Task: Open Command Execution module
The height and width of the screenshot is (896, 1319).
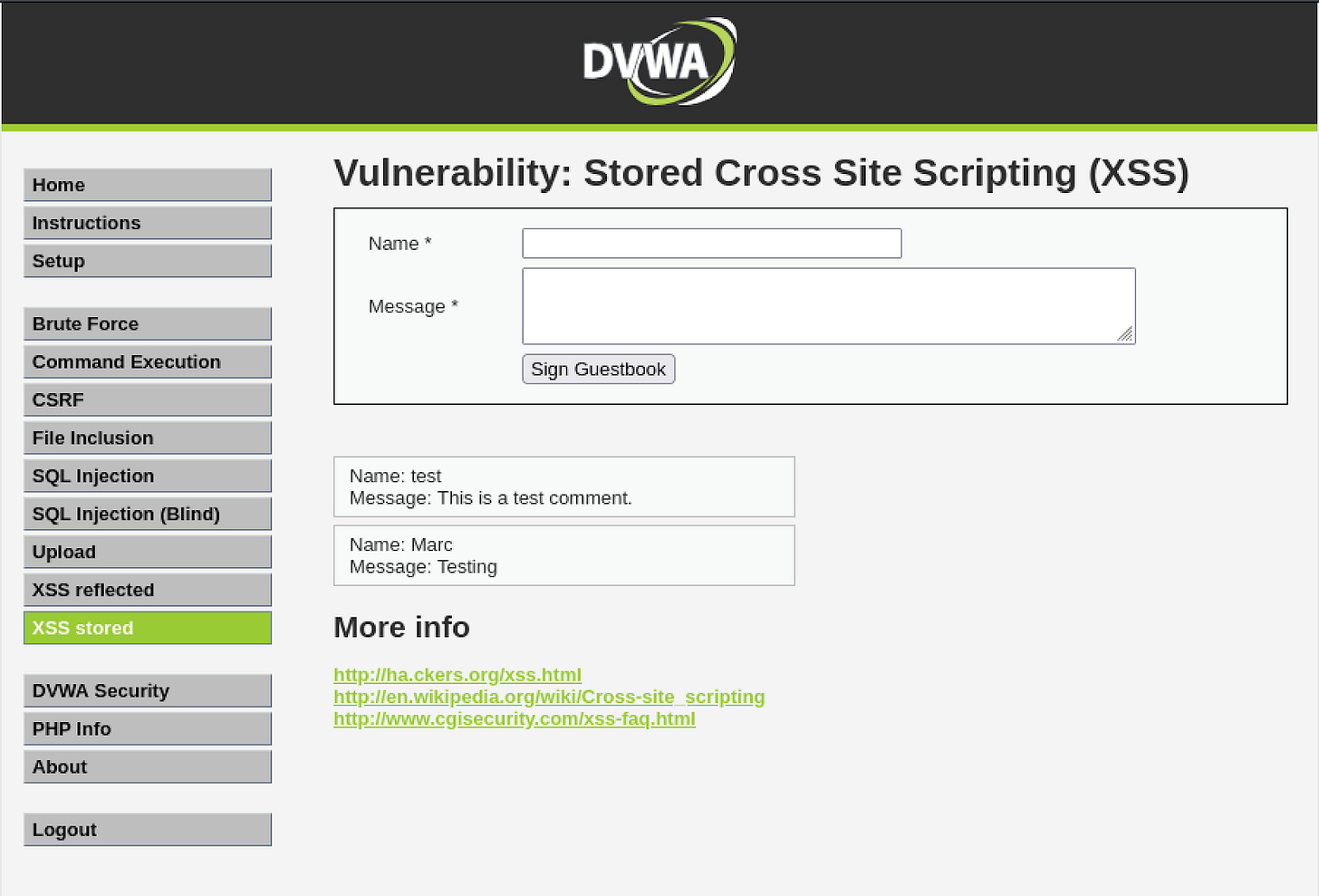Action: tap(148, 361)
